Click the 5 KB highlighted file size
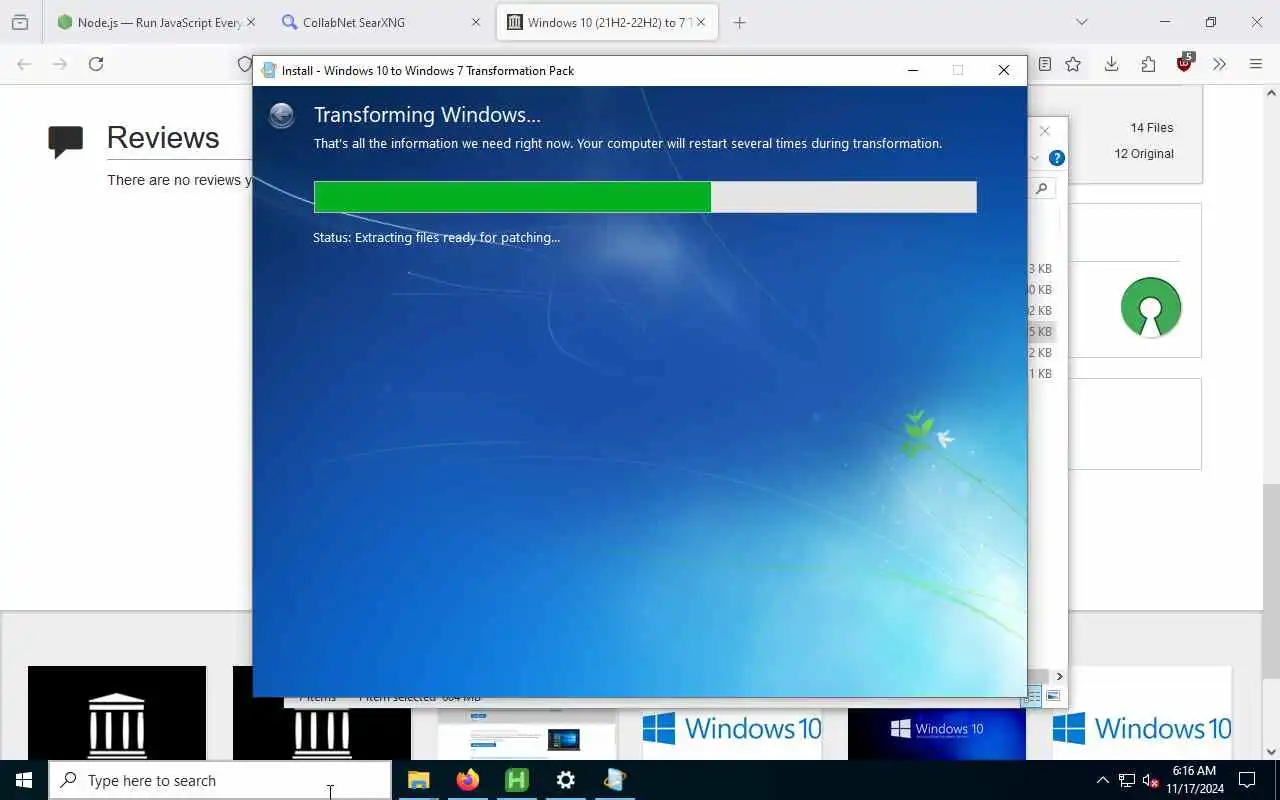The height and width of the screenshot is (800, 1280). [1041, 331]
